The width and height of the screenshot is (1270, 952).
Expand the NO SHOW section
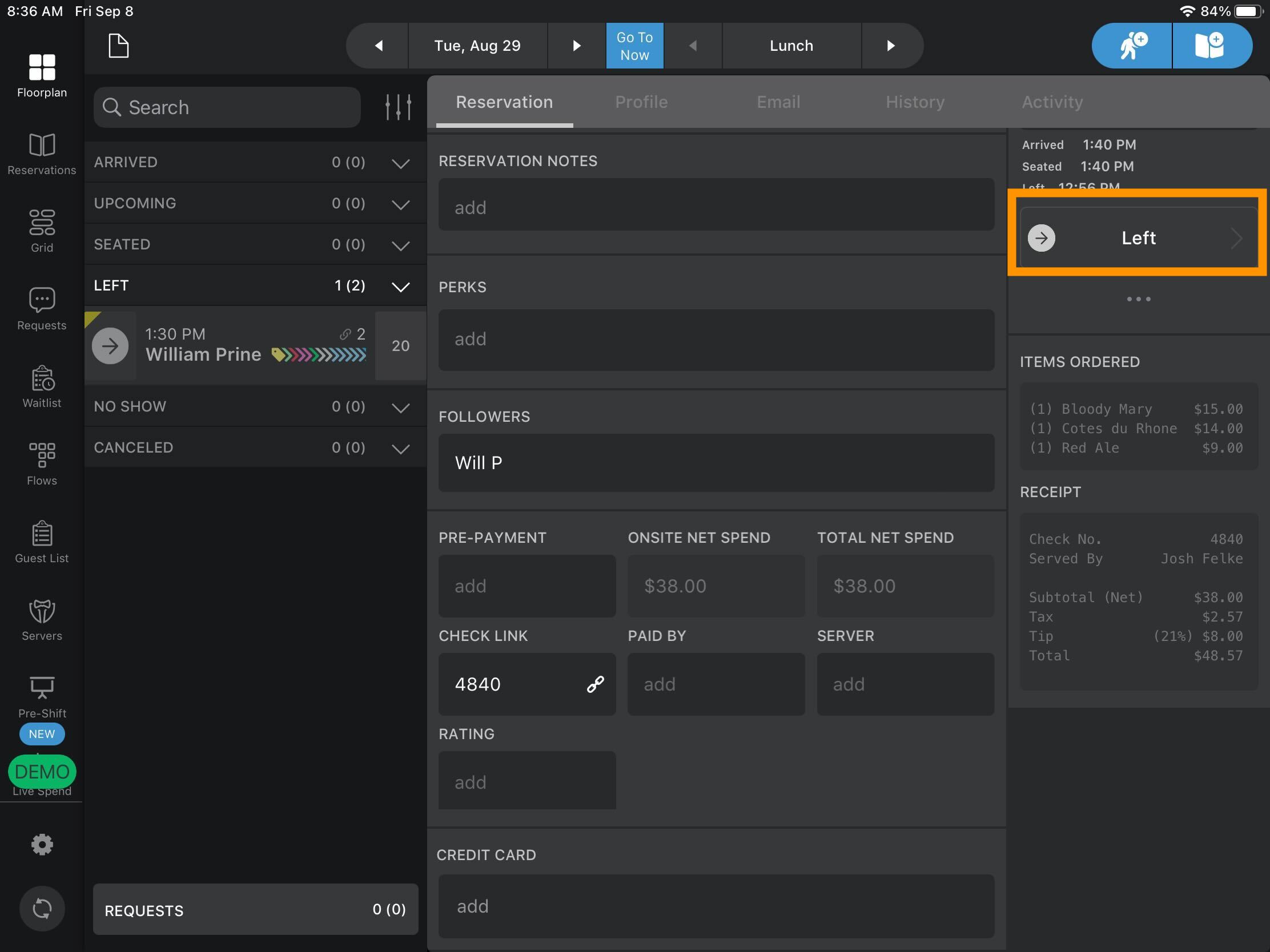255,407
